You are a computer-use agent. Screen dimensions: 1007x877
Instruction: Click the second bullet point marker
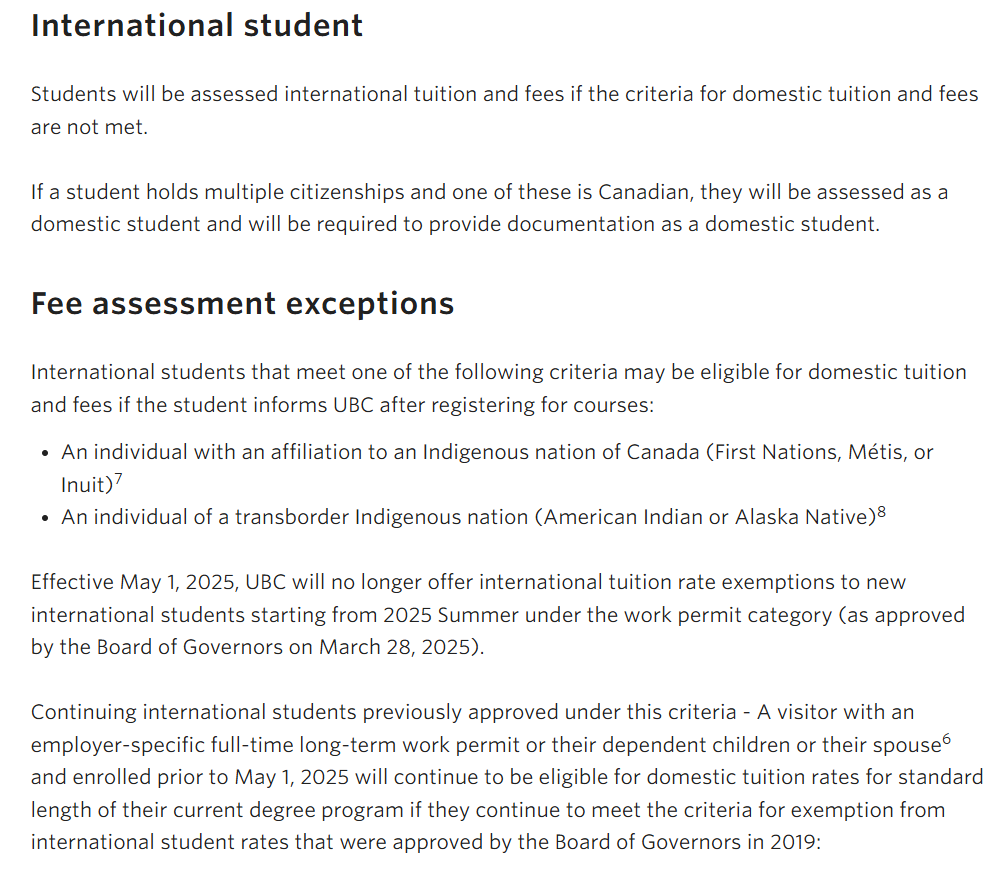pyautogui.click(x=46, y=519)
